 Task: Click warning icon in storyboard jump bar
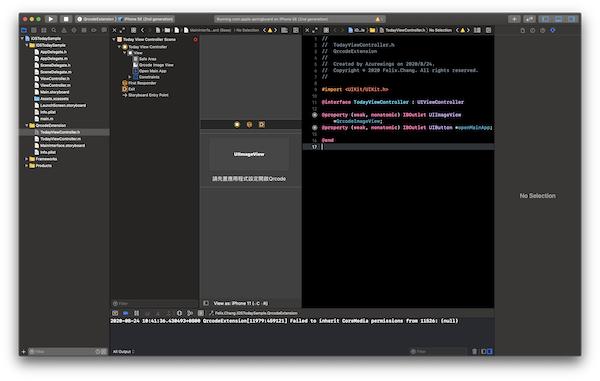[x=270, y=30]
